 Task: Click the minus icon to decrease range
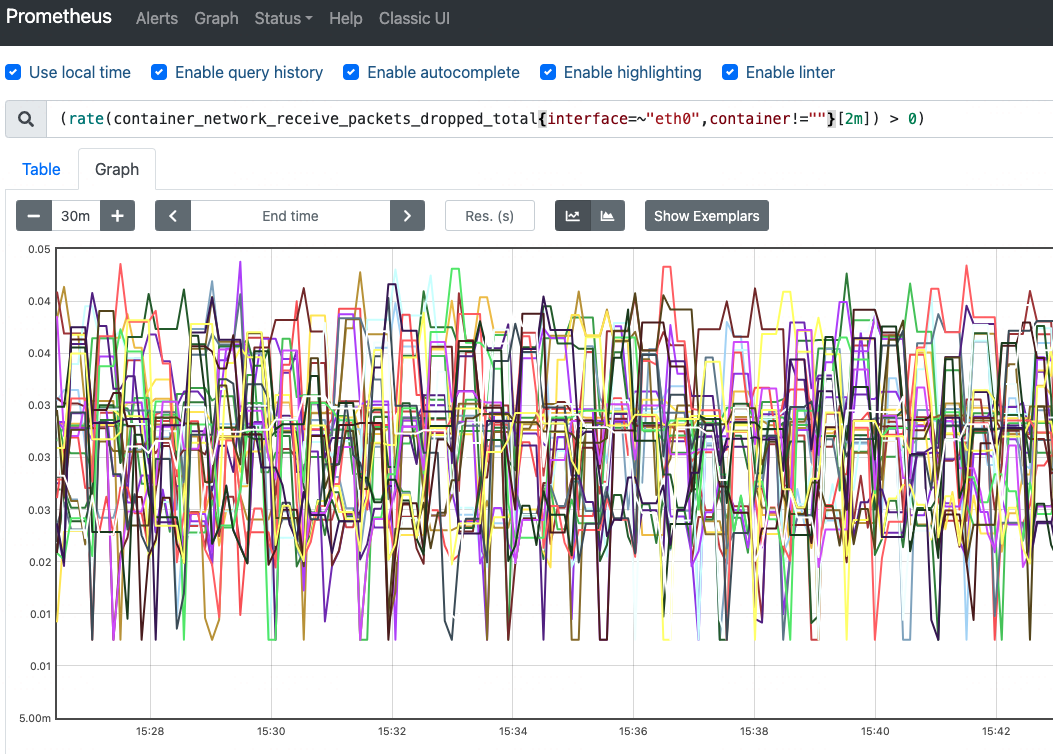point(34,216)
